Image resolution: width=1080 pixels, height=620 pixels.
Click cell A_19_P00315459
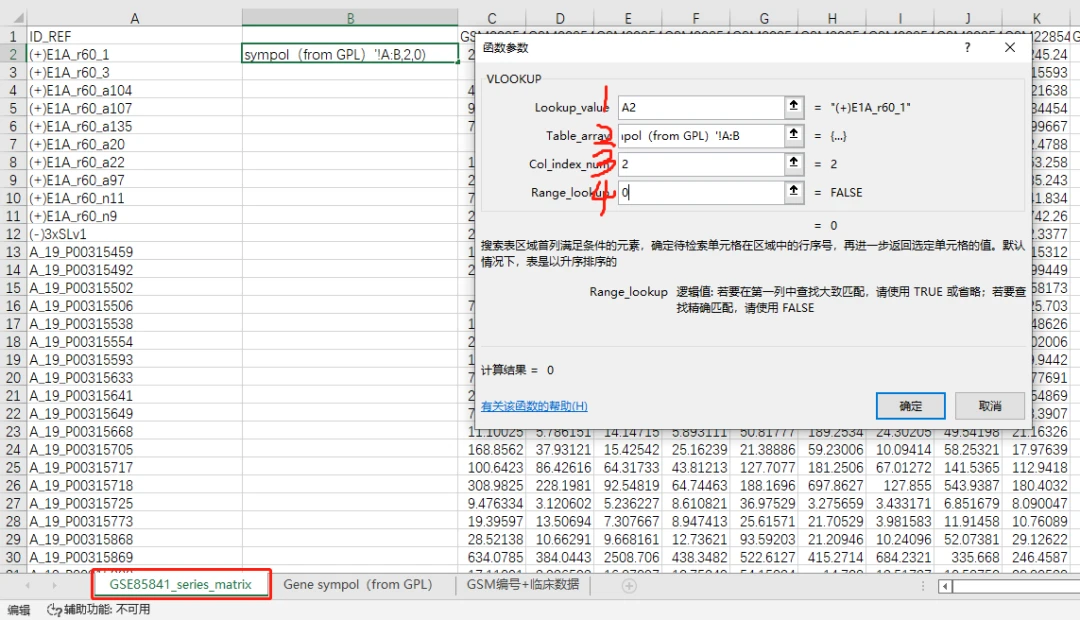coord(134,251)
